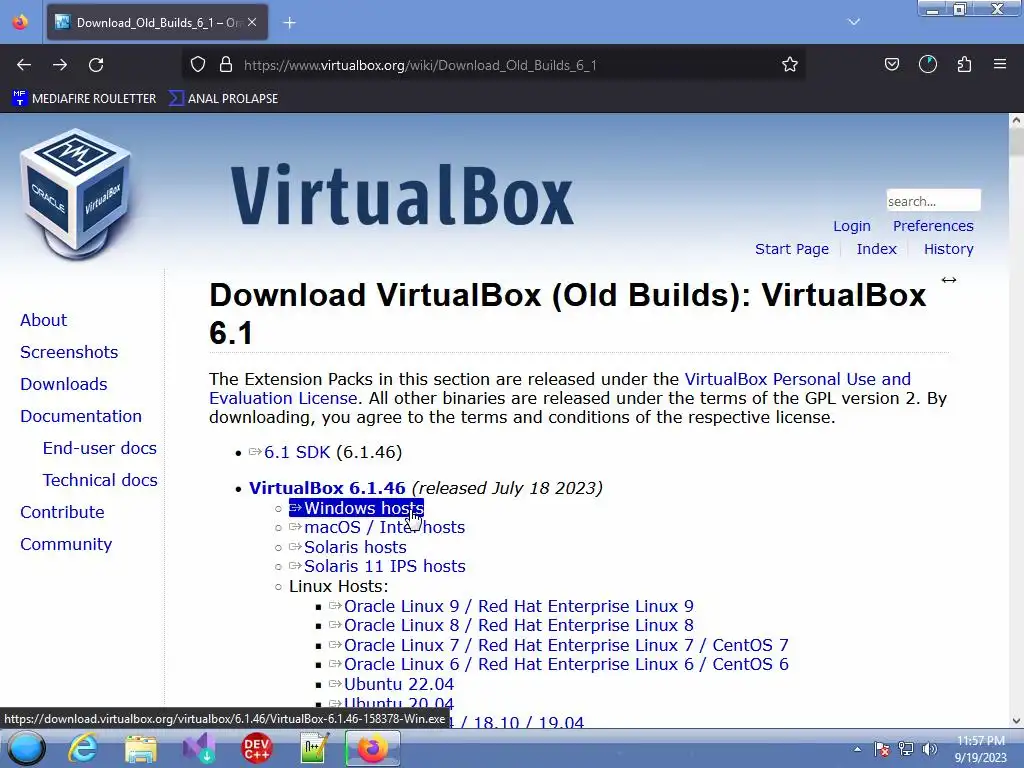Open Windows Explorer folder on taskbar
Viewport: 1024px width, 768px height.
[141, 748]
